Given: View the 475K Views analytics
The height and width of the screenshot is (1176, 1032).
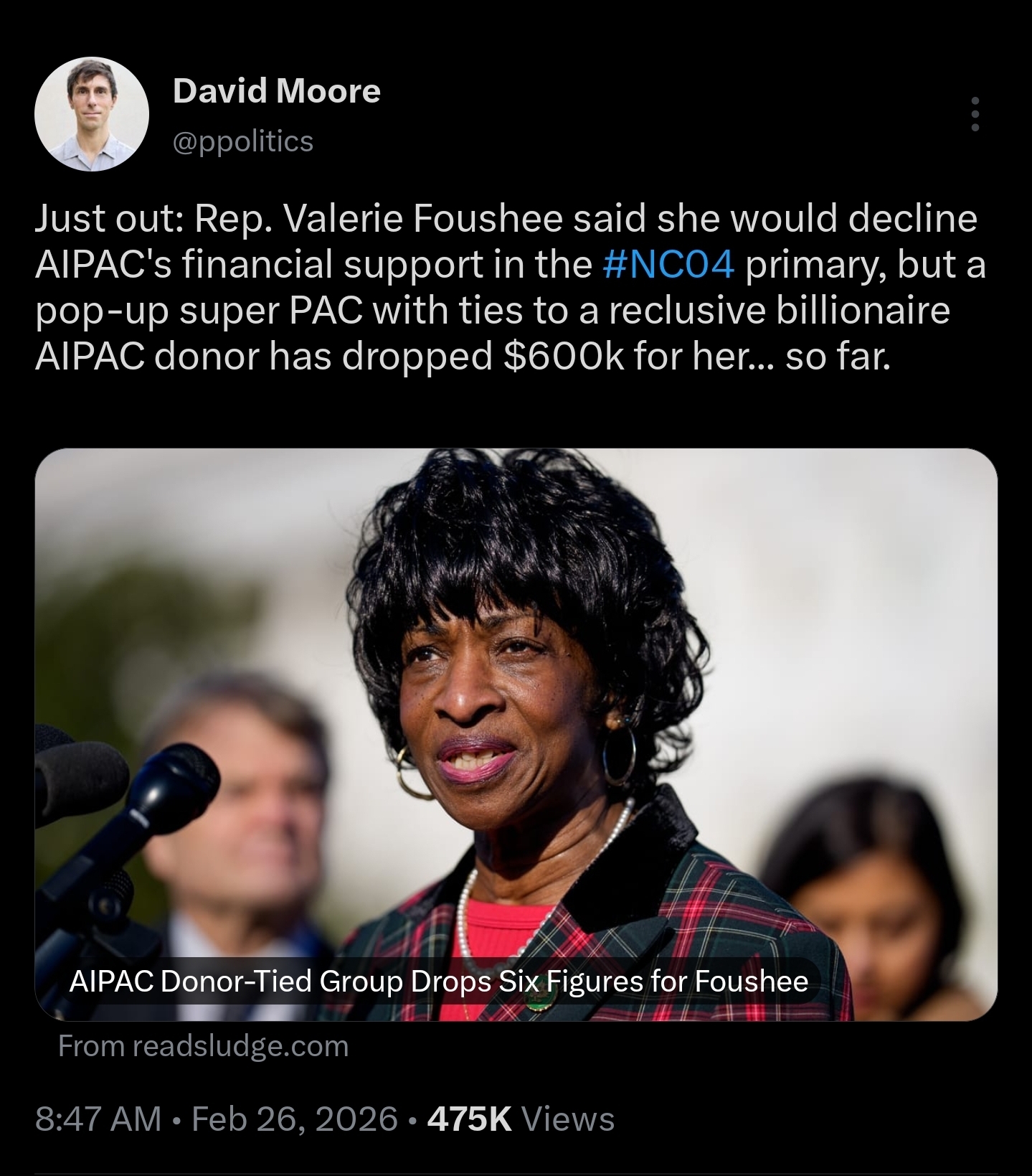Looking at the screenshot, I should pos(521,1119).
